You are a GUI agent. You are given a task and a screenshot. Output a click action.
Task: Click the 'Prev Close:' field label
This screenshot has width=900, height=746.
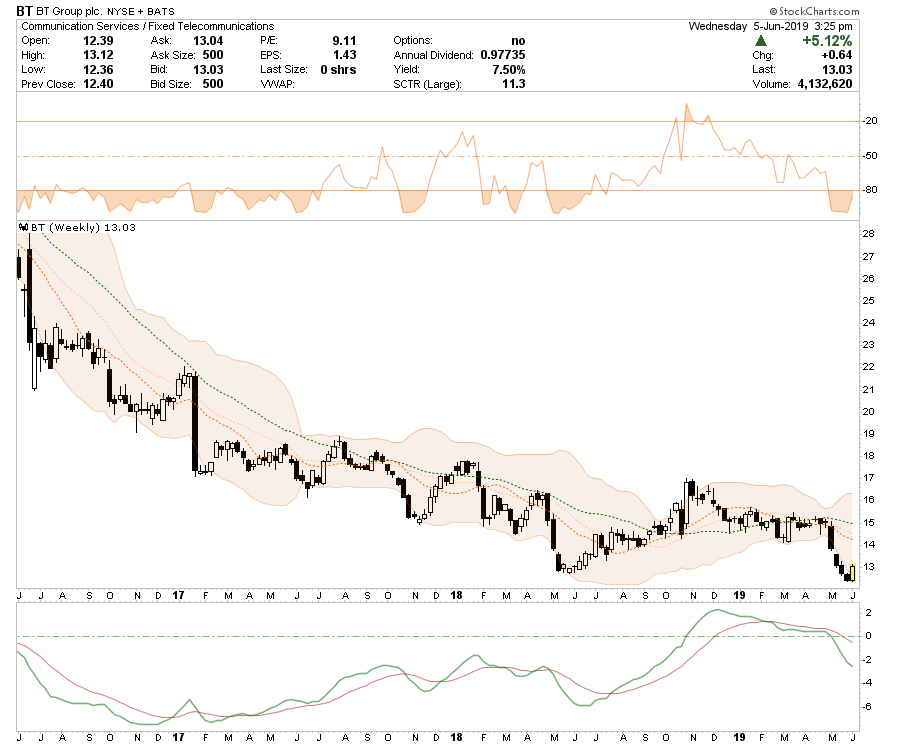tap(48, 84)
